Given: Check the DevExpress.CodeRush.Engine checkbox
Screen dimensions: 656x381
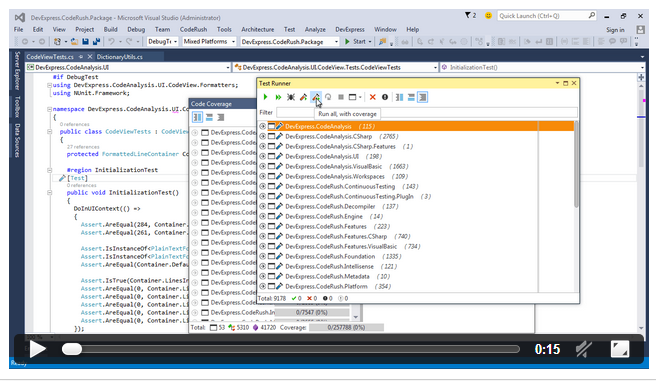Looking at the screenshot, I should [272, 216].
